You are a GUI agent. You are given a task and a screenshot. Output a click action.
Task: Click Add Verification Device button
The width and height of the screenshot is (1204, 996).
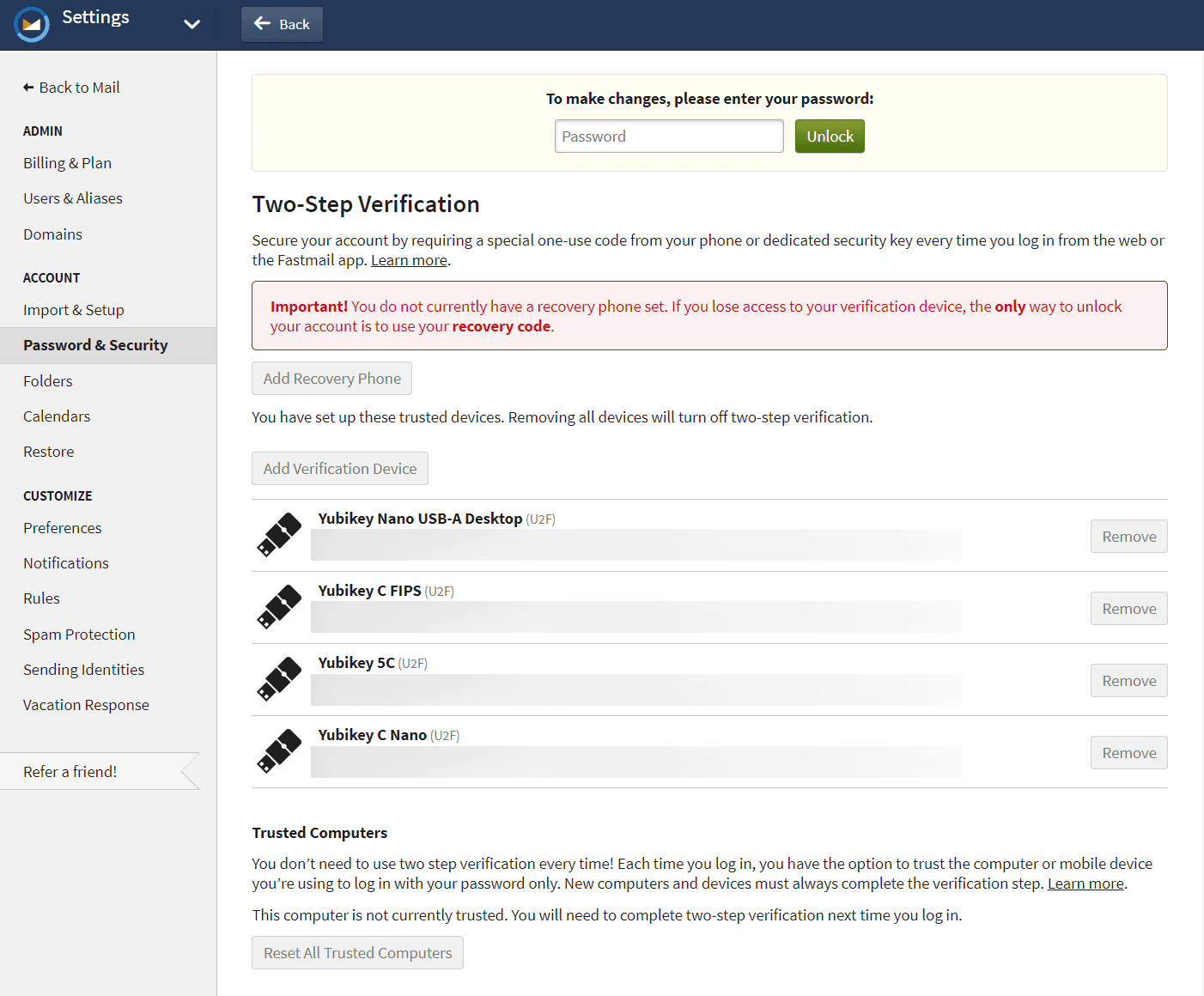[x=340, y=469]
